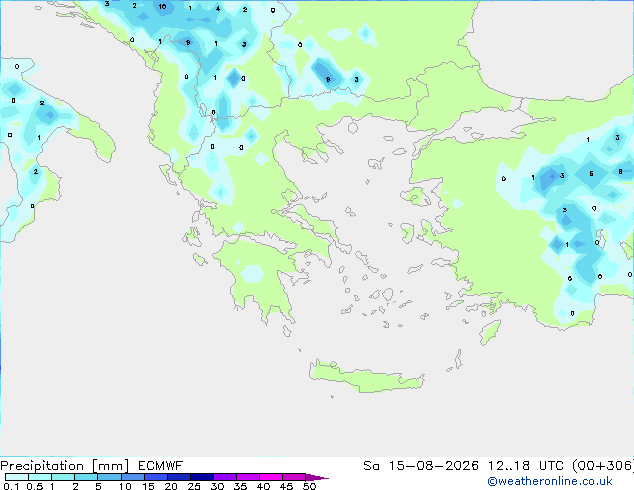Click the Precipitation [mm] title text
The height and width of the screenshot is (490, 634).
click(x=65, y=466)
